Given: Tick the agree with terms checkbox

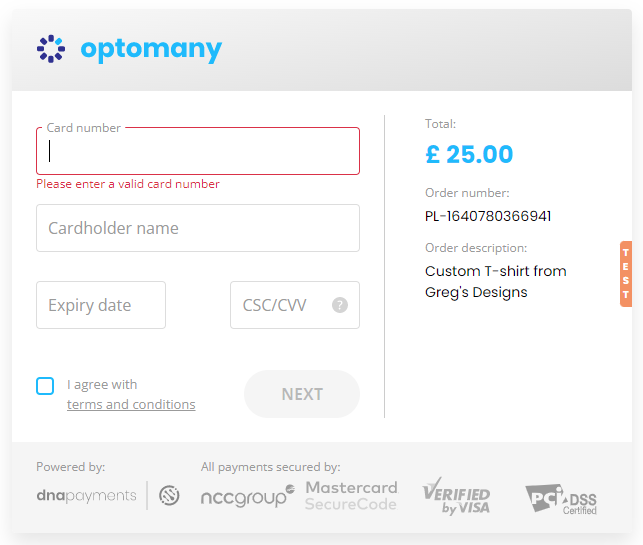Looking at the screenshot, I should coord(45,386).
